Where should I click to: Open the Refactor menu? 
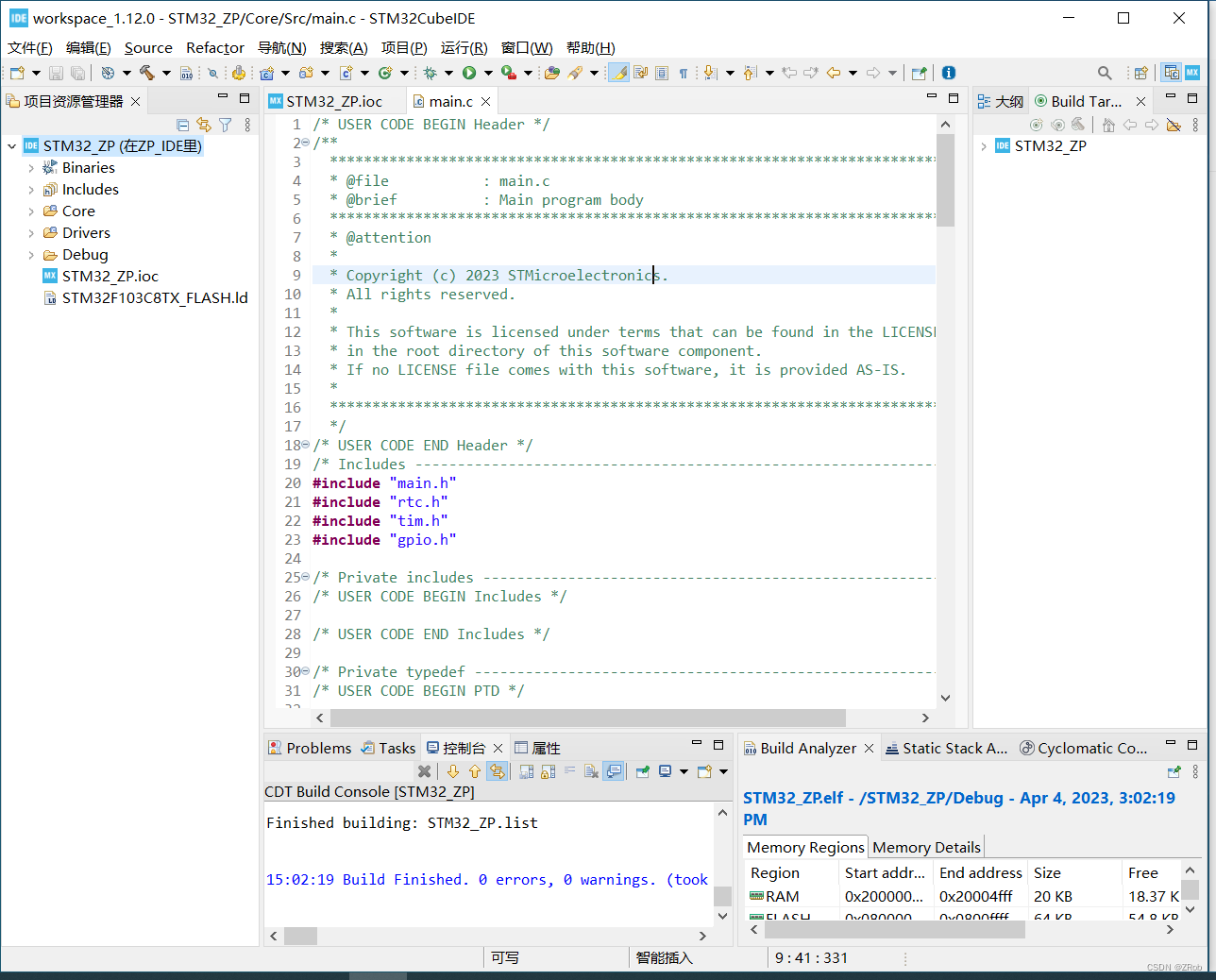(x=215, y=48)
